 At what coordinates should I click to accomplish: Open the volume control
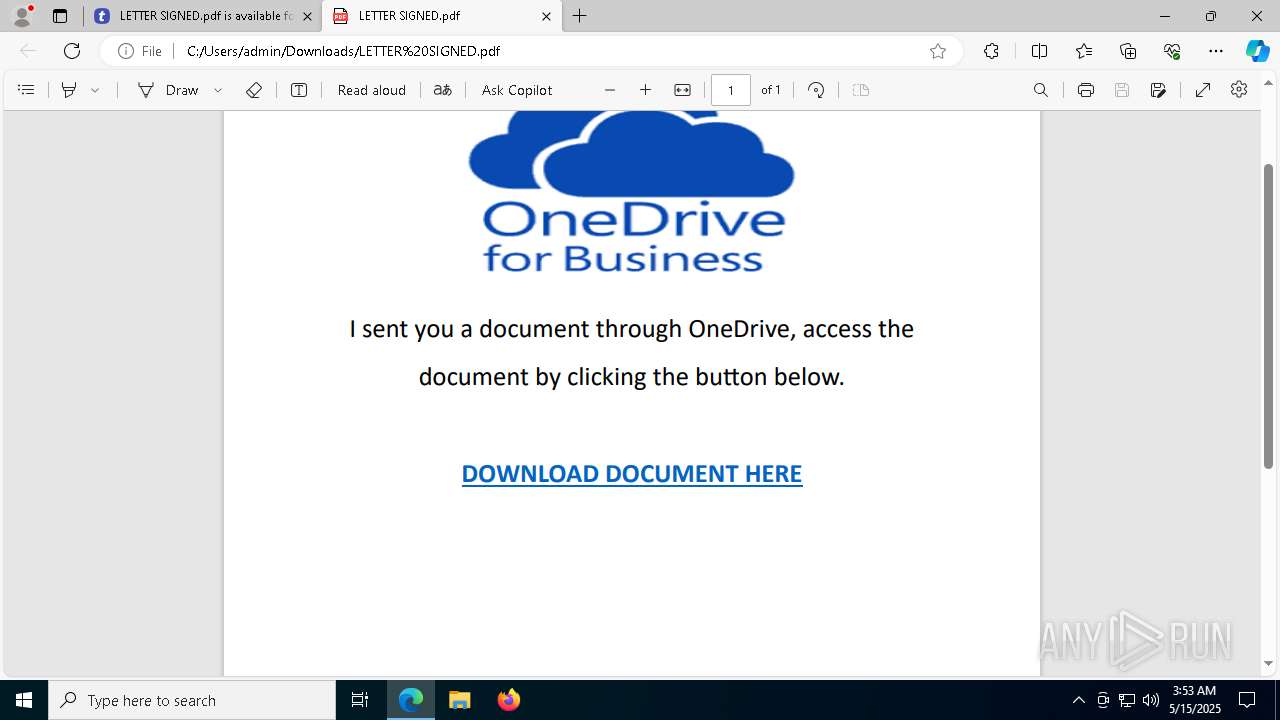[x=1151, y=700]
